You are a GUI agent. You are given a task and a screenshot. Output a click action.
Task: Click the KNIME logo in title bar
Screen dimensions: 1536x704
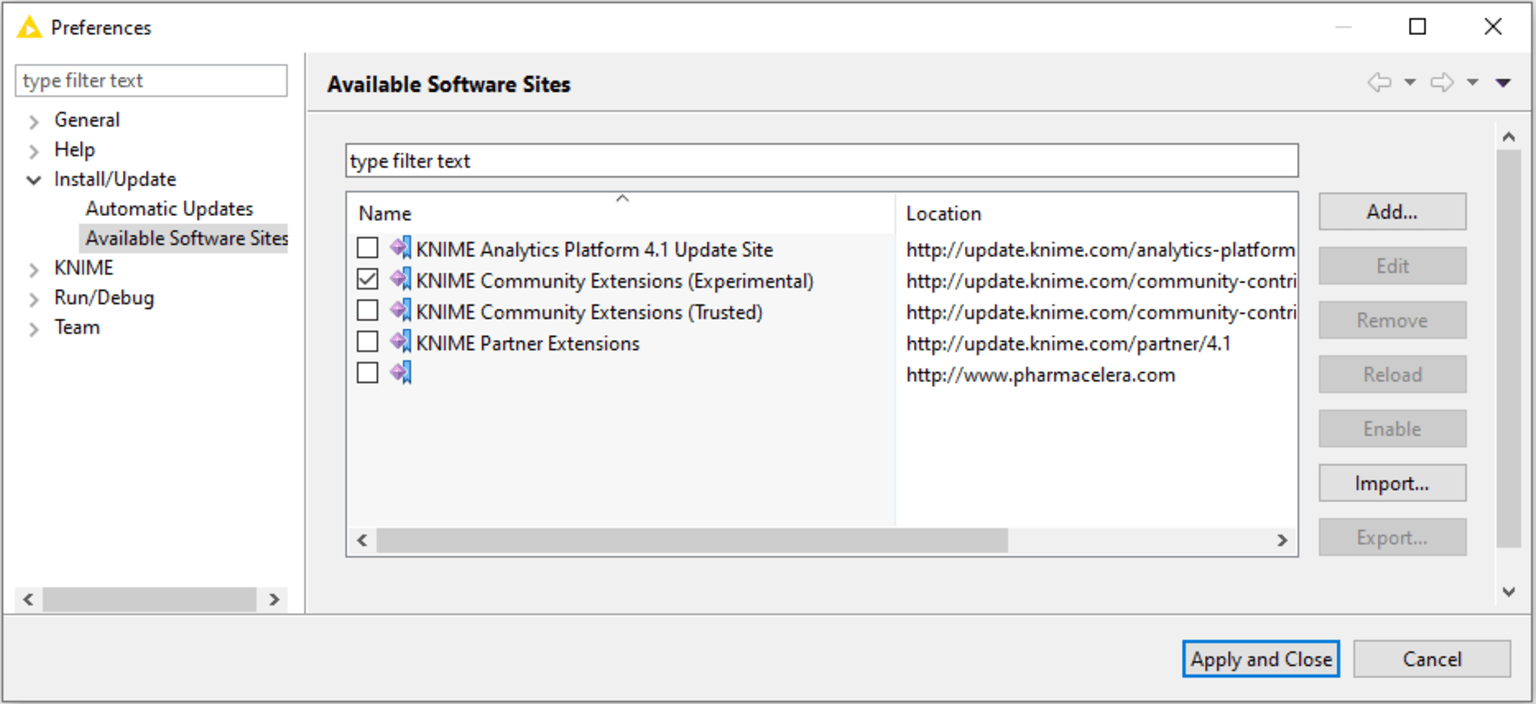pos(29,27)
